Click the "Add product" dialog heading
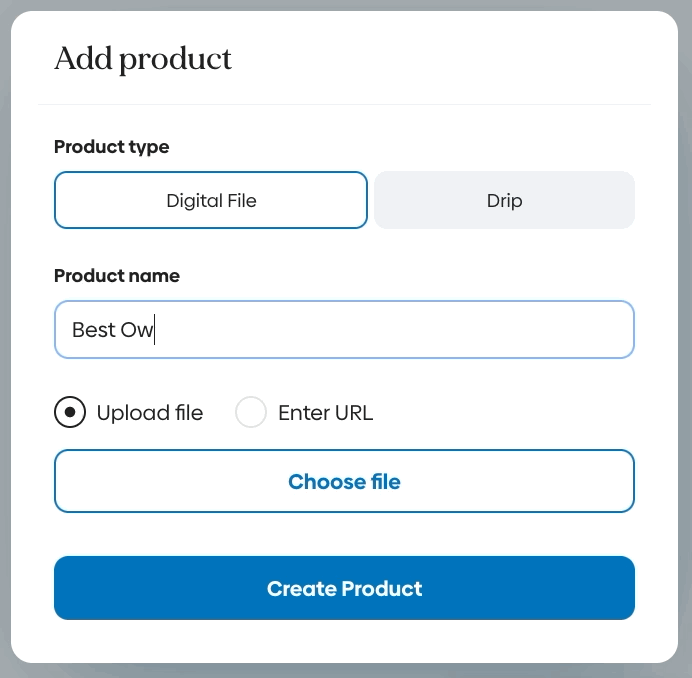692x678 pixels. coord(143,59)
